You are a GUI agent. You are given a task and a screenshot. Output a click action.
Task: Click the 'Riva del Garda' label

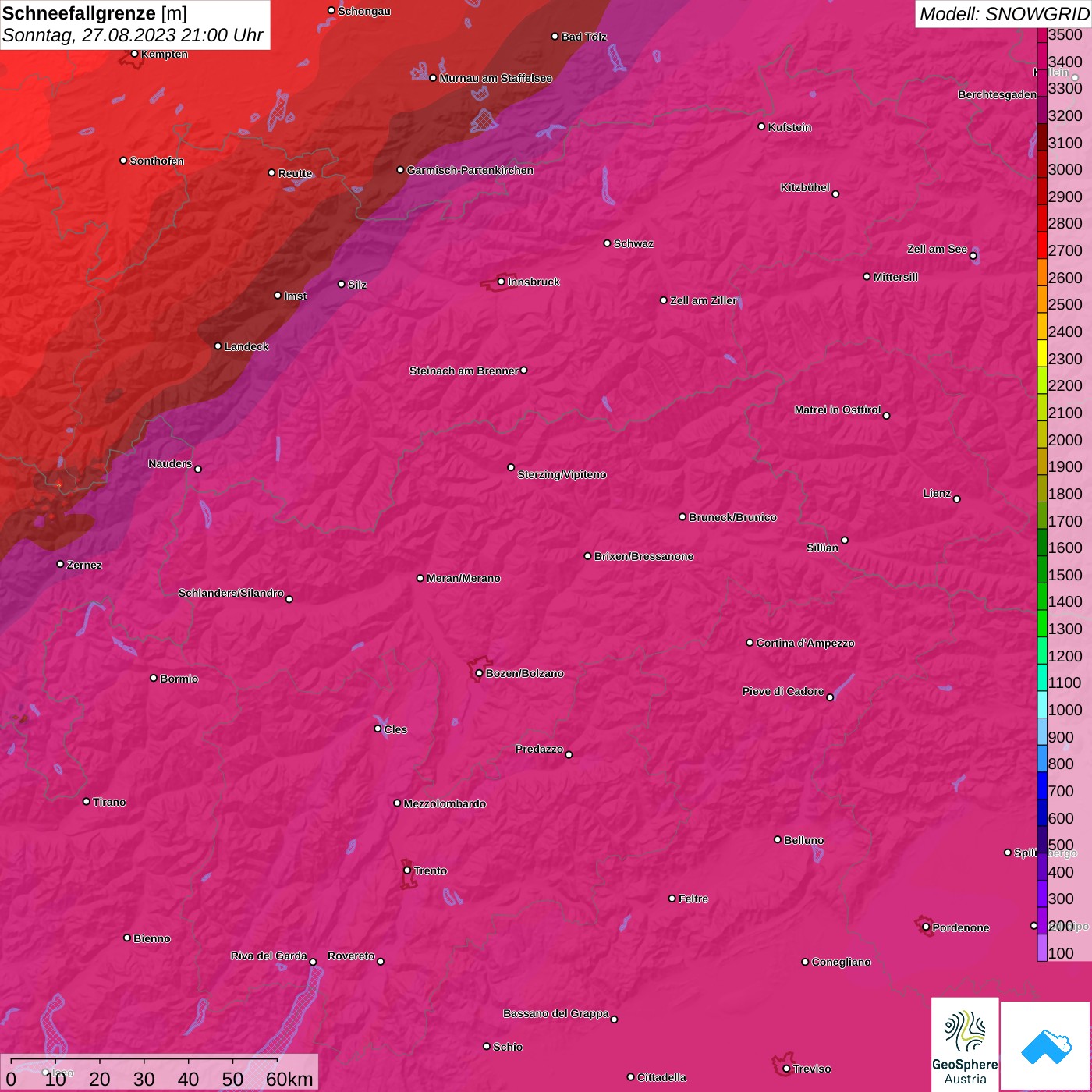click(269, 955)
